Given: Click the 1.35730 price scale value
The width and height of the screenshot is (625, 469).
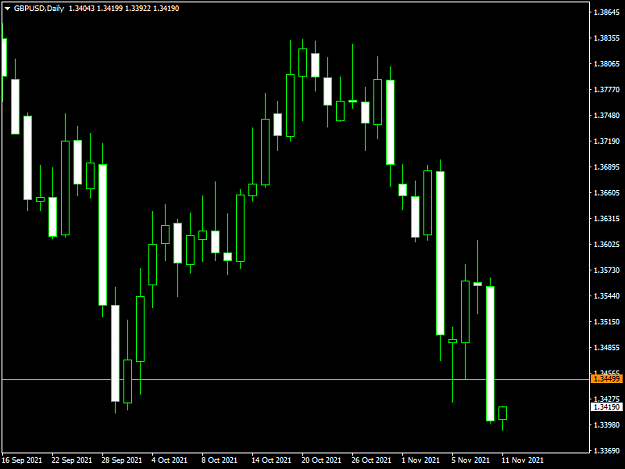Looking at the screenshot, I should 607,270.
